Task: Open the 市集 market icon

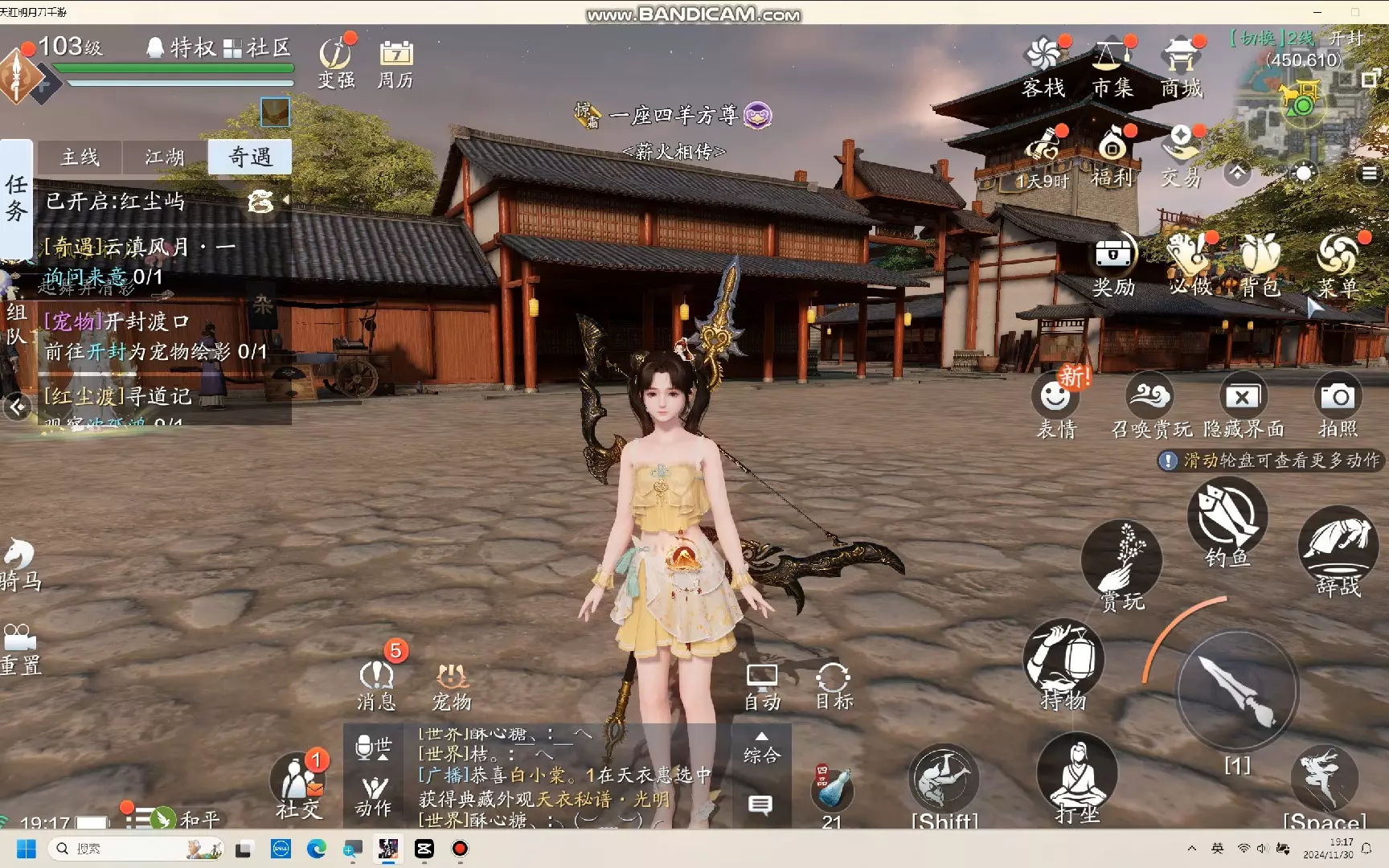Action: (1112, 68)
